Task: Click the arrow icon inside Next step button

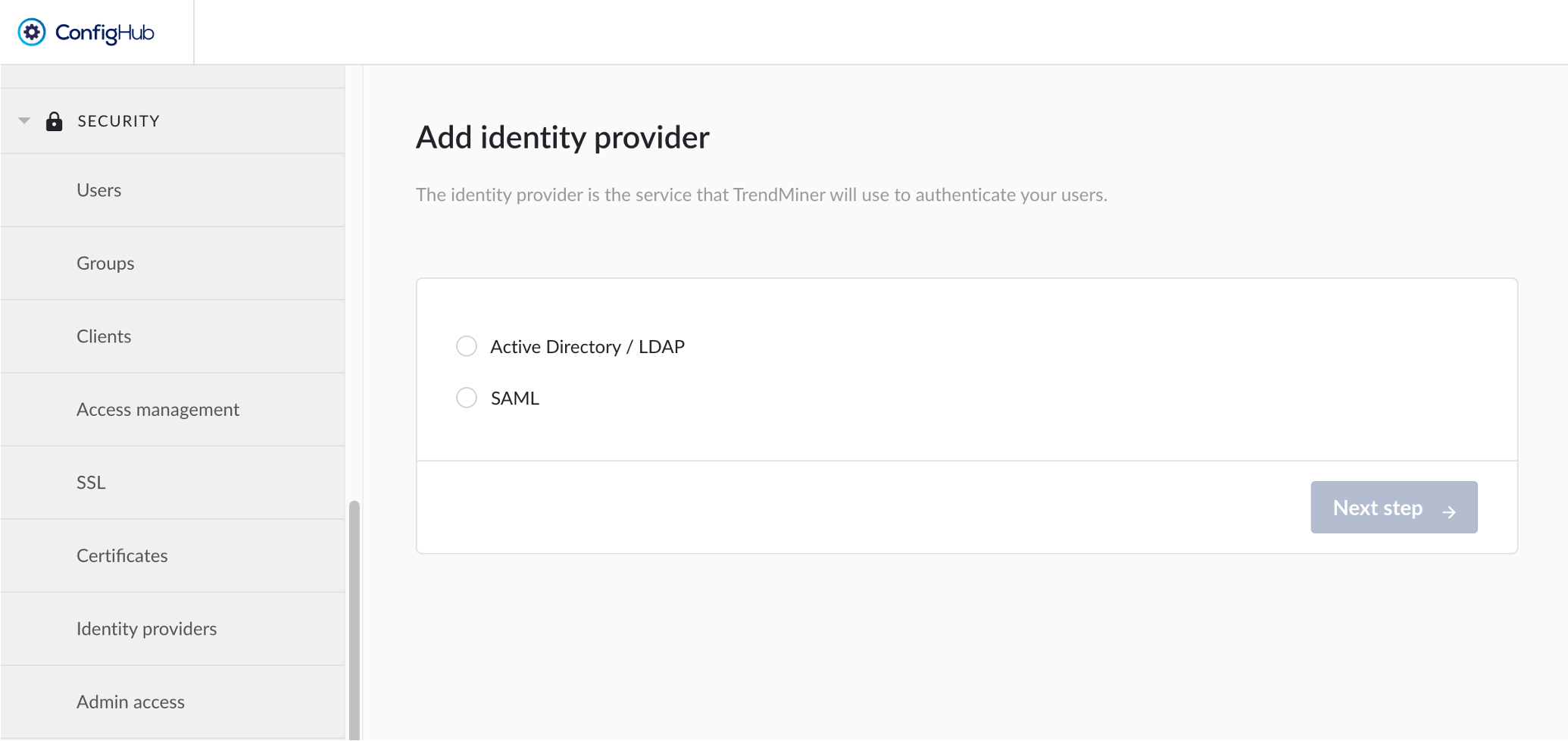Action: pos(1451,511)
